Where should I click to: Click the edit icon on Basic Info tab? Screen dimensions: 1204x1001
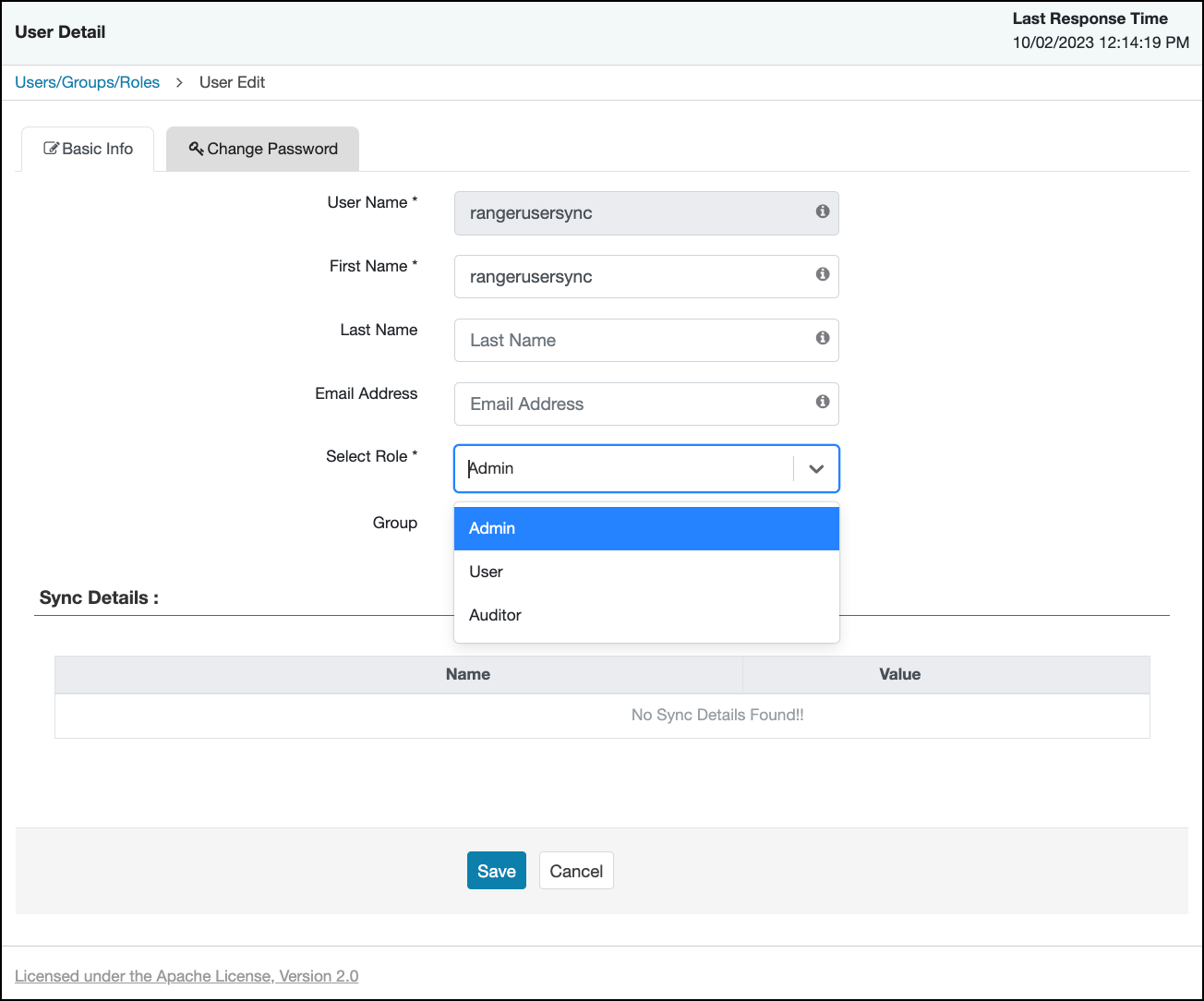coord(52,149)
